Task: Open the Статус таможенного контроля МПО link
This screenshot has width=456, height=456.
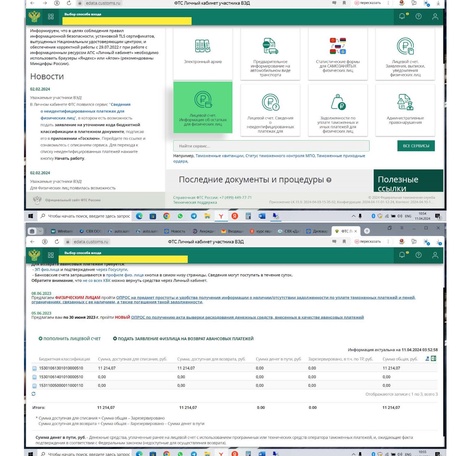Action: click(x=280, y=156)
